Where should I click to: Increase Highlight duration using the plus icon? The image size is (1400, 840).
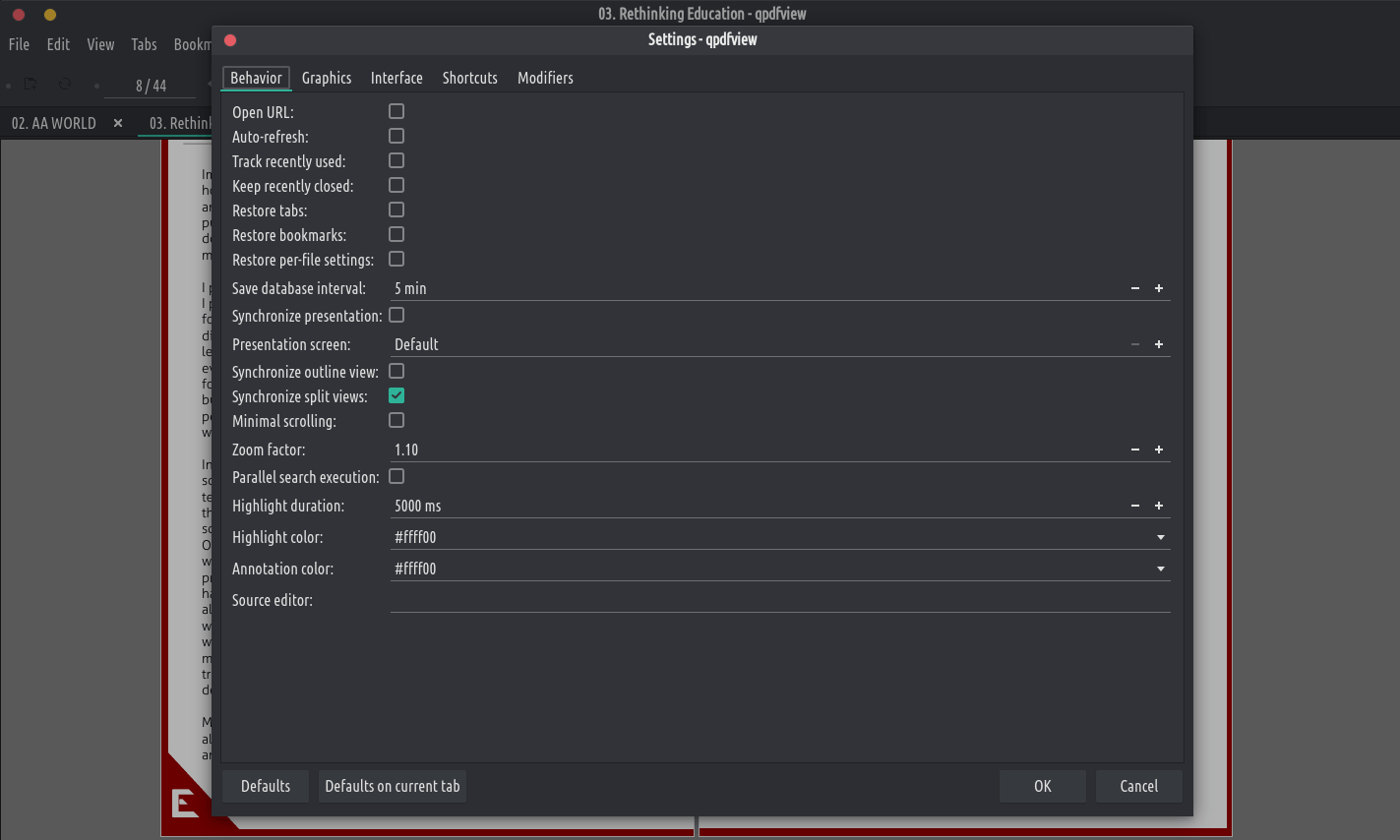pos(1159,506)
